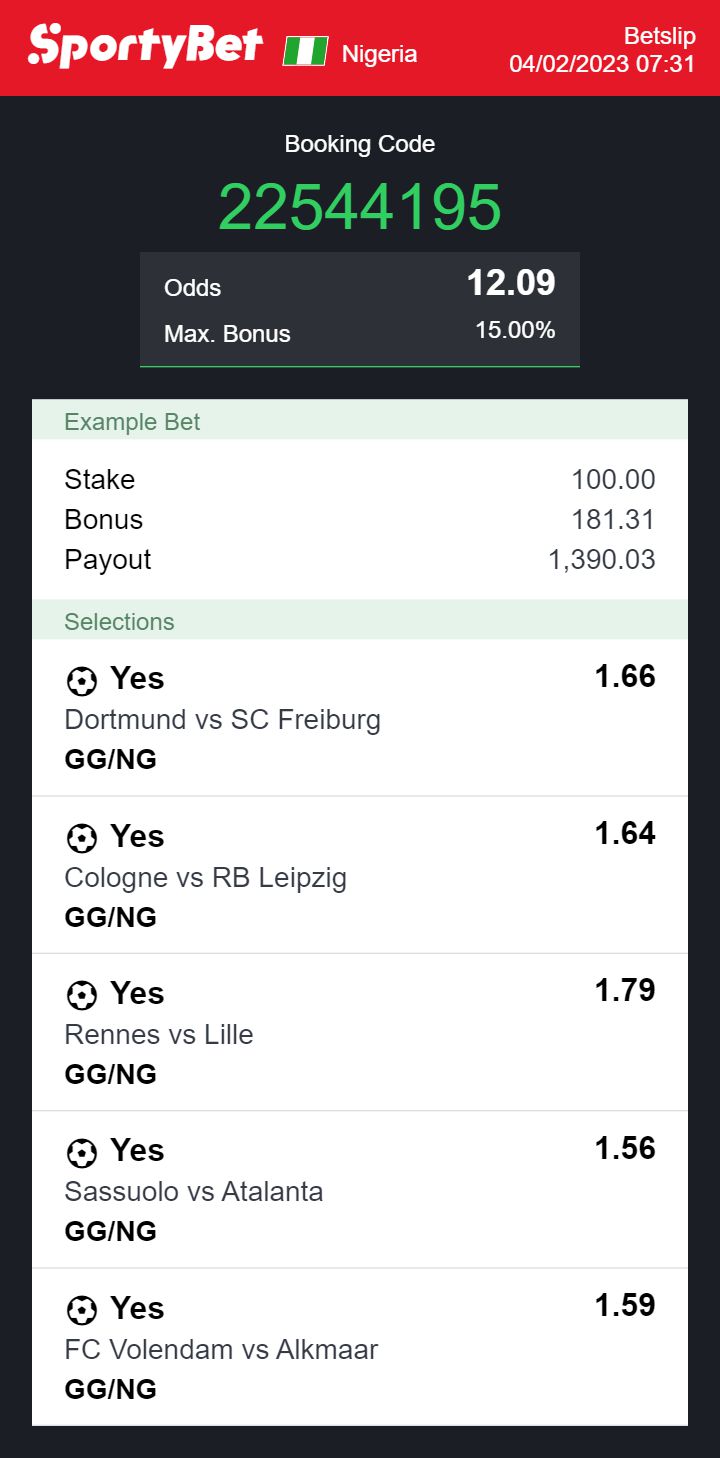Click the Nigeria flag icon
This screenshot has width=720, height=1458.
(x=305, y=51)
